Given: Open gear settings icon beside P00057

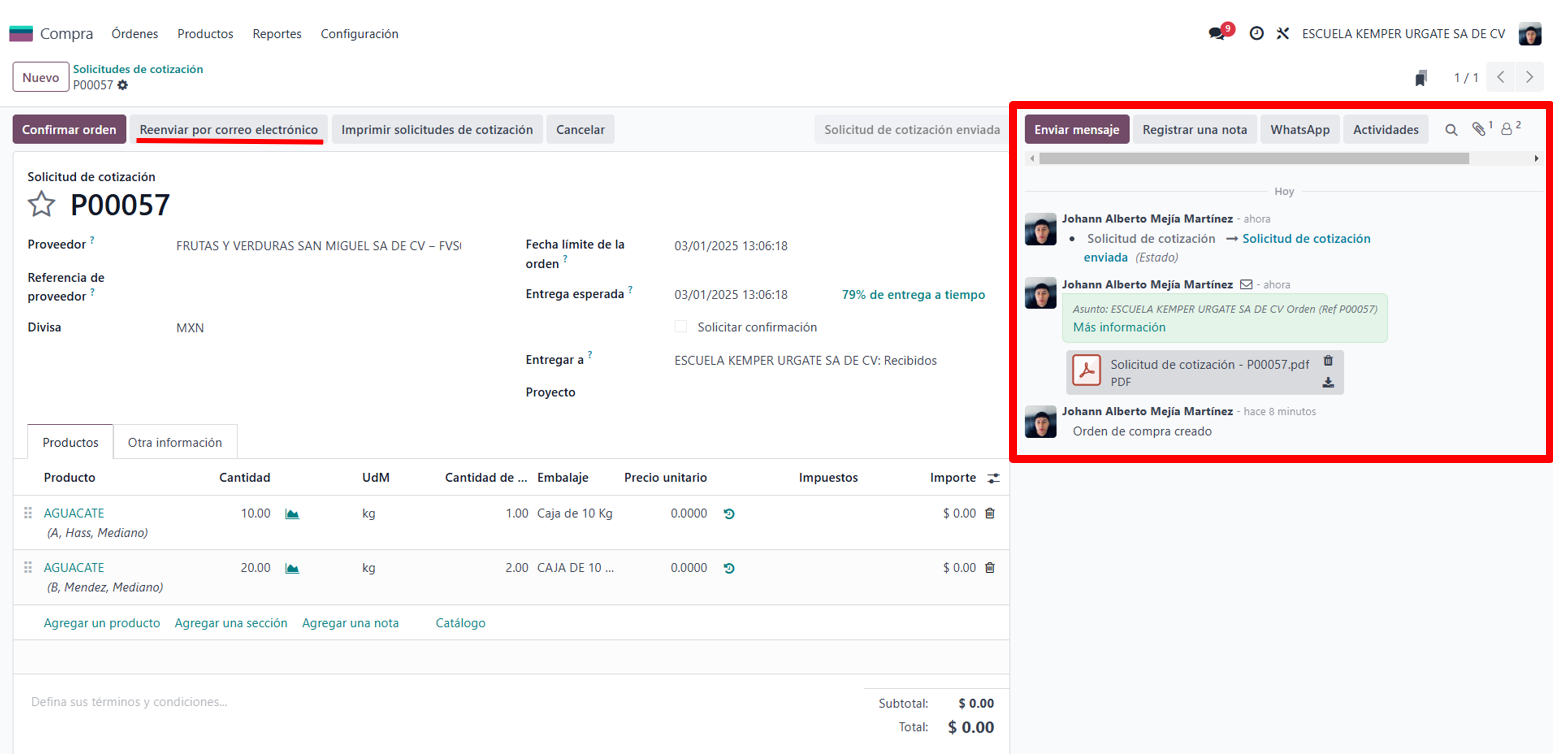Looking at the screenshot, I should pos(123,86).
